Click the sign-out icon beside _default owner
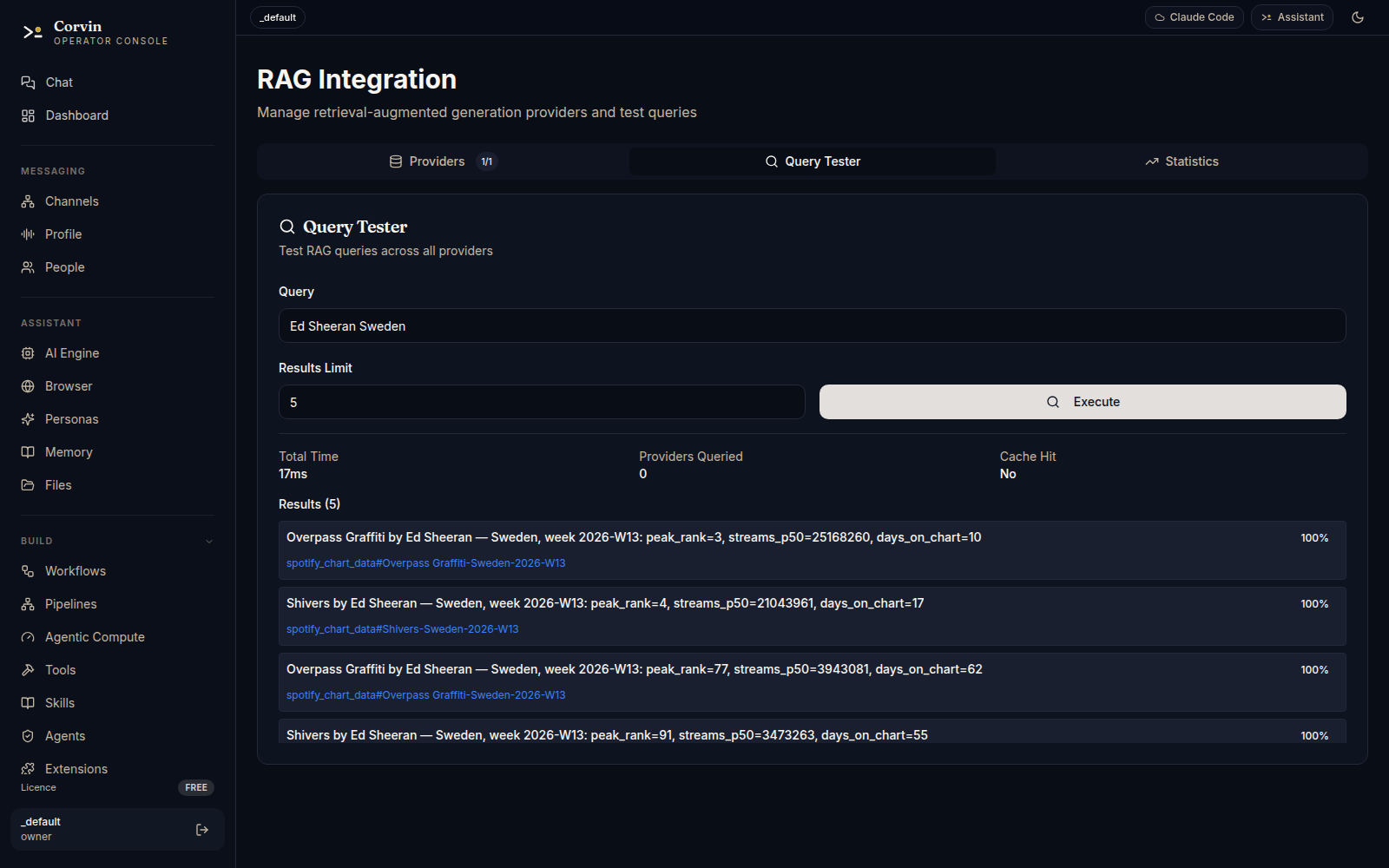This screenshot has height=868, width=1389. [202, 830]
